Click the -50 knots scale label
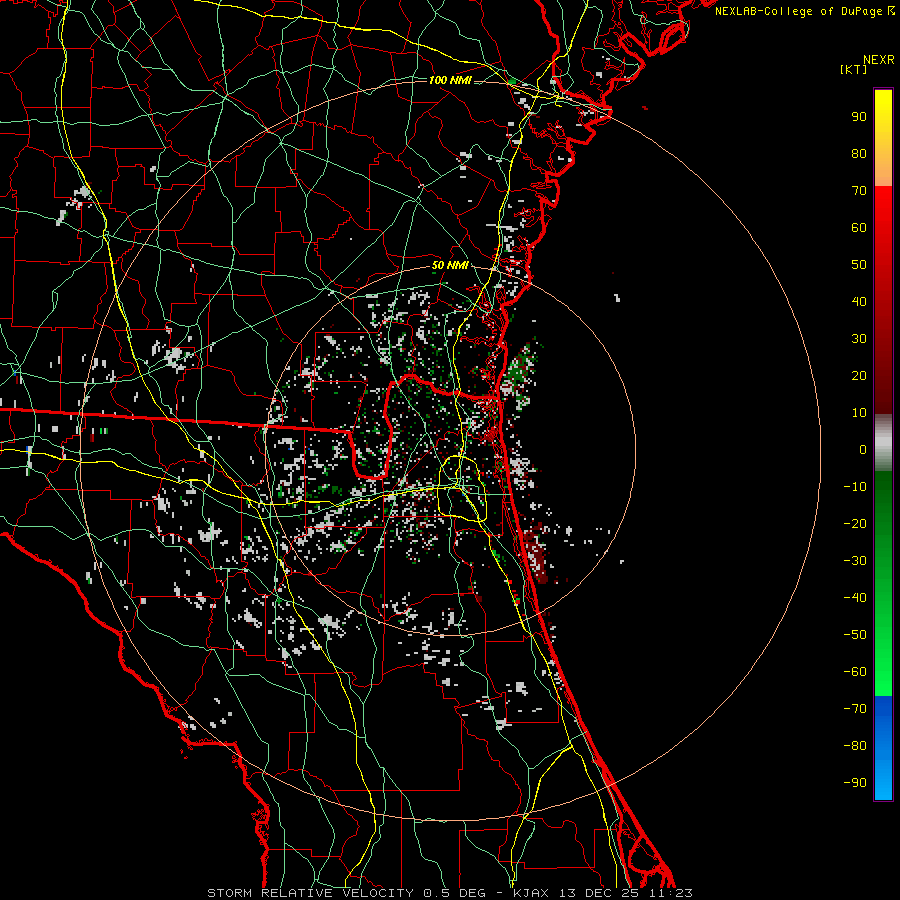The image size is (900, 900). 855,634
